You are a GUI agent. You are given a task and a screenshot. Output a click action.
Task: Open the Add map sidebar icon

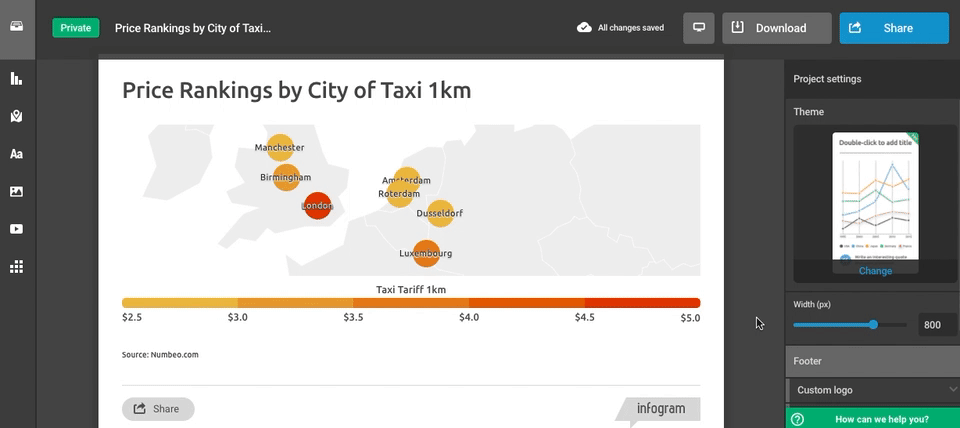[17, 116]
